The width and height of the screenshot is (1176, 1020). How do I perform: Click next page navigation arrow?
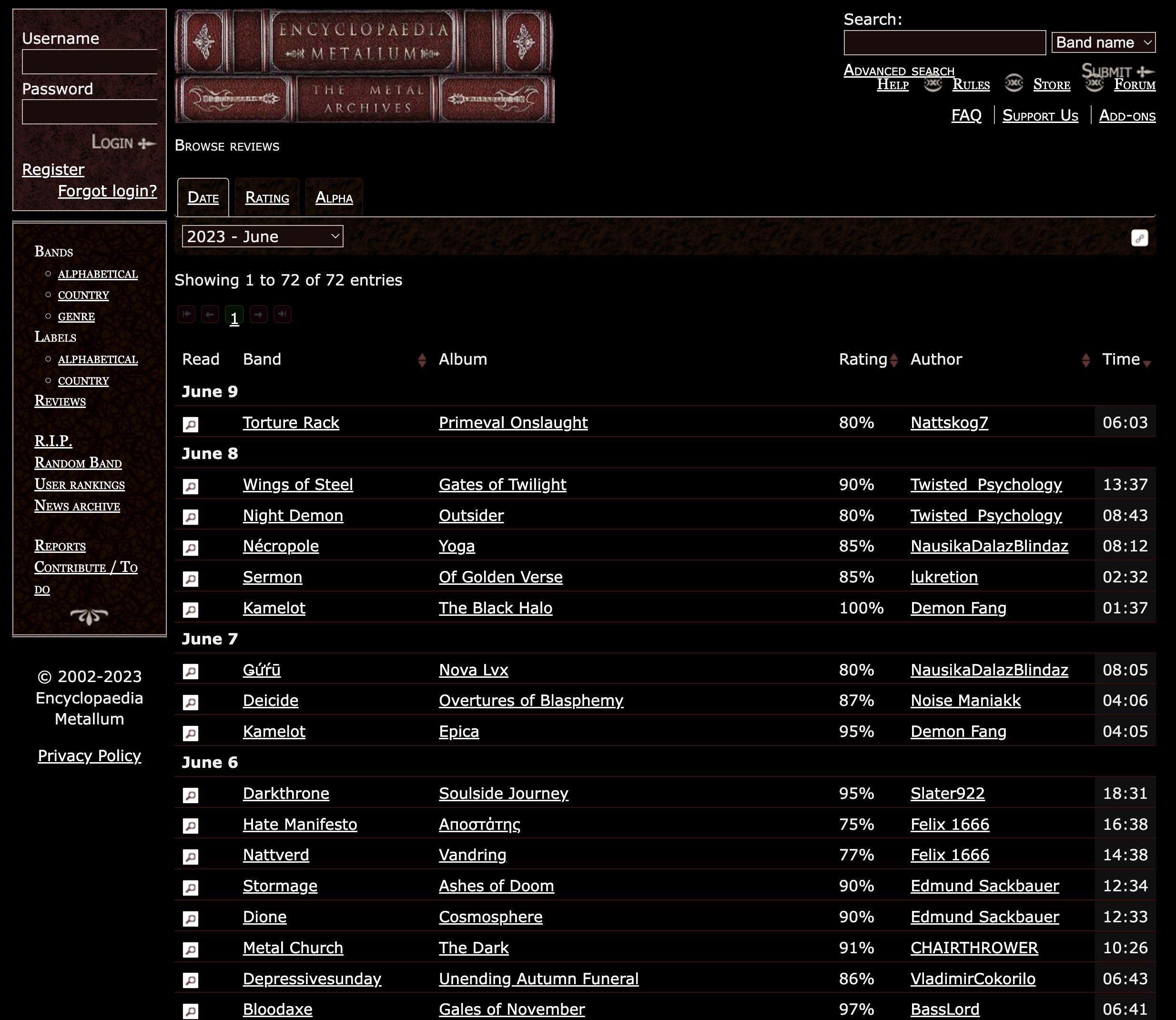[257, 316]
